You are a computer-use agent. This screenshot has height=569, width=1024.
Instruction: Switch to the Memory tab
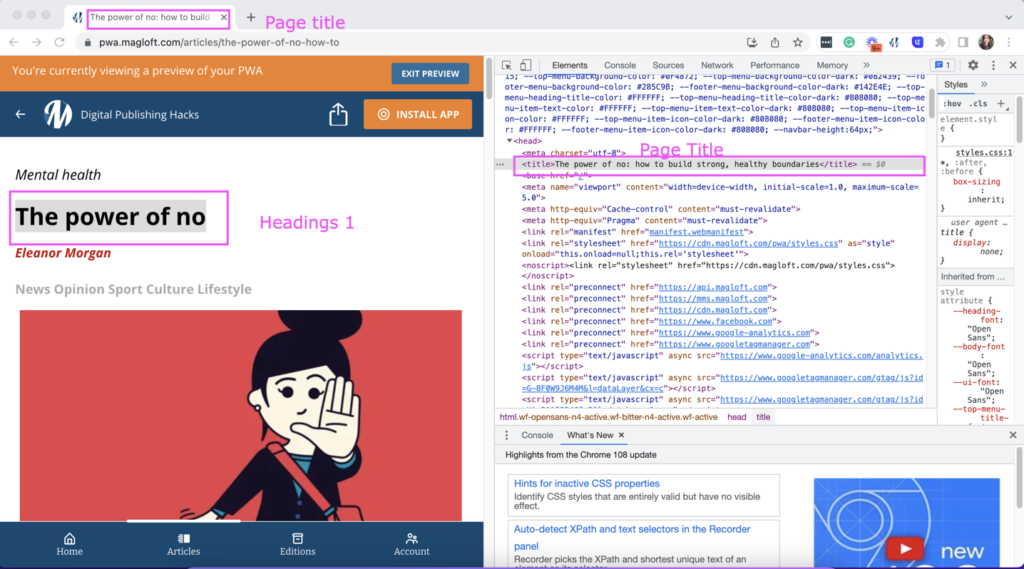pyautogui.click(x=832, y=65)
